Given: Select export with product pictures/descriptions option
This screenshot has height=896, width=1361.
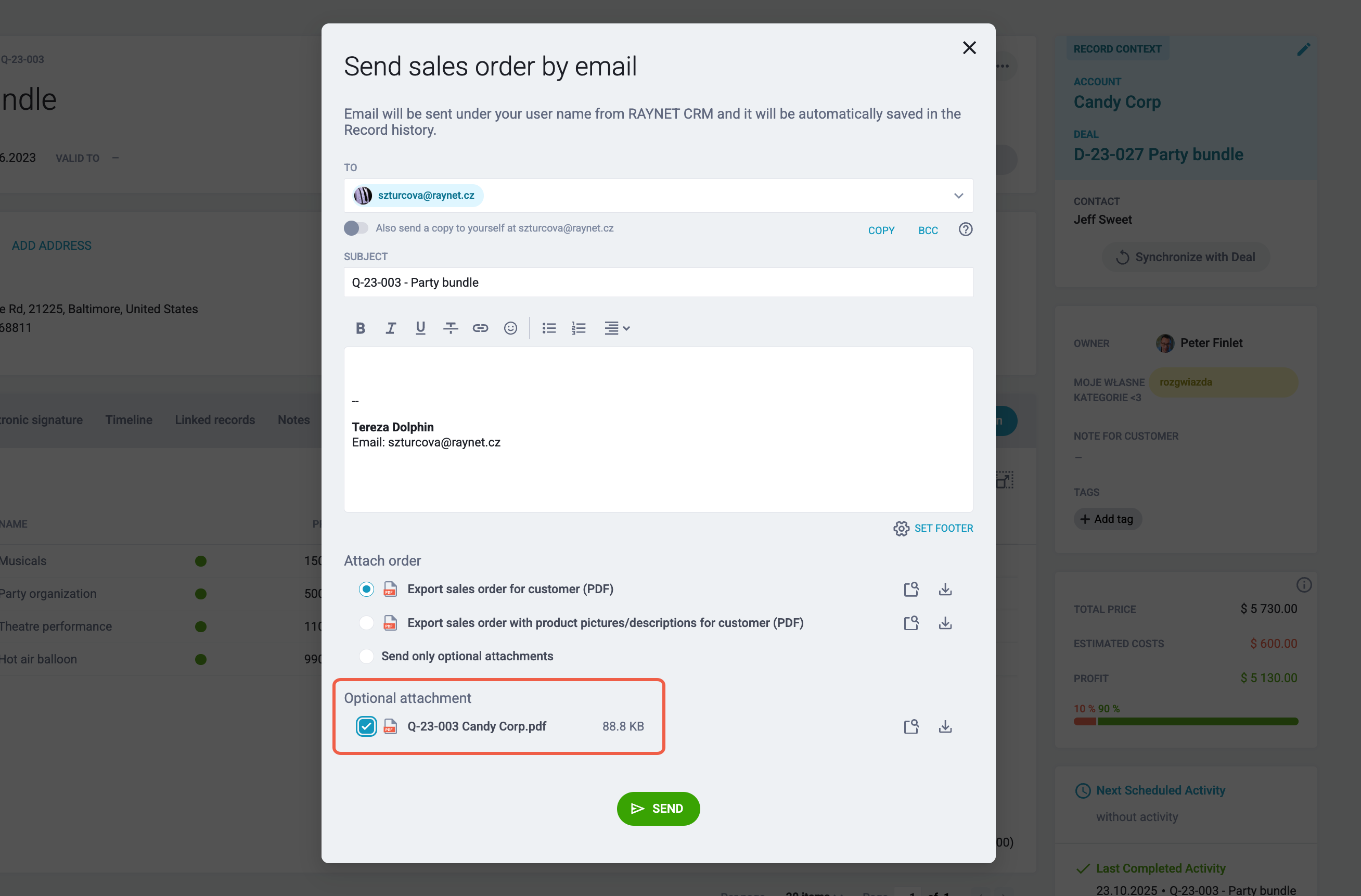Looking at the screenshot, I should 366,623.
